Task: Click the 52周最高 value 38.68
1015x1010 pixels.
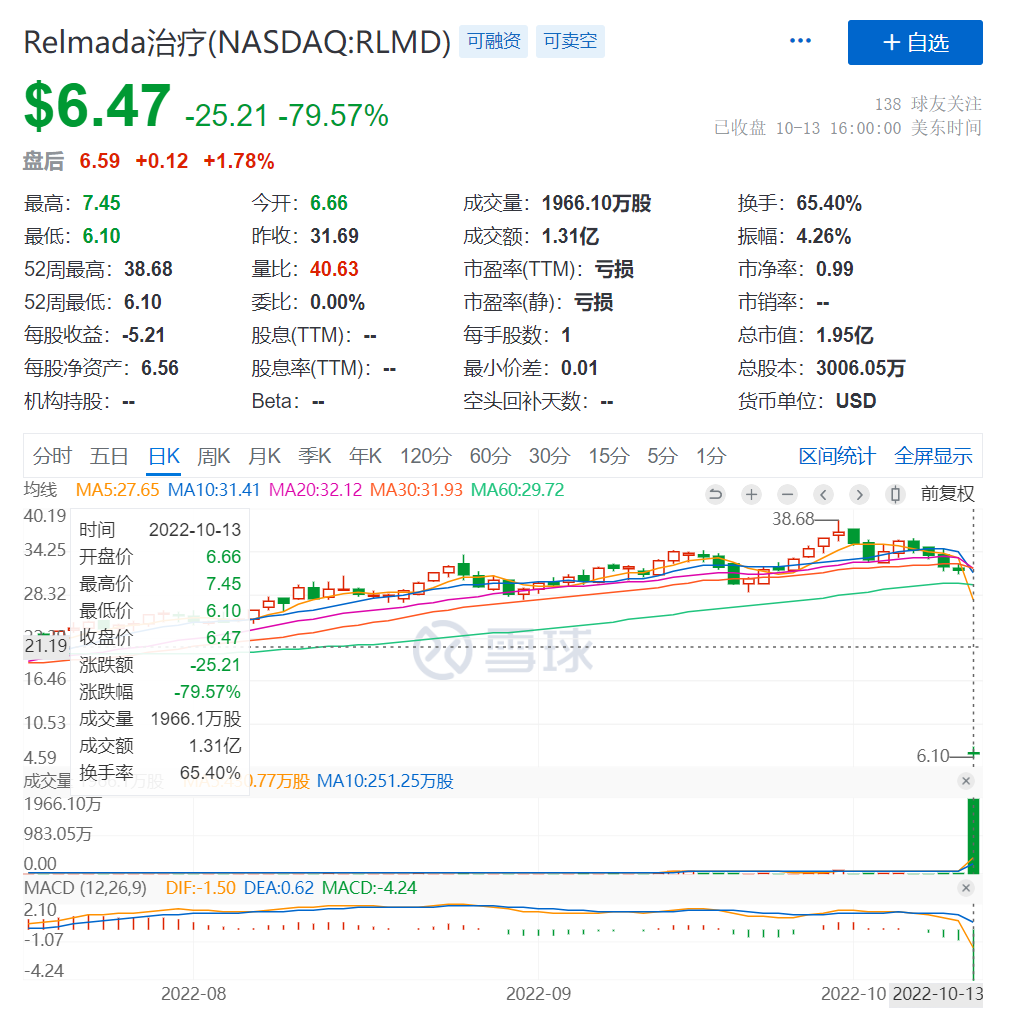Action: (148, 269)
